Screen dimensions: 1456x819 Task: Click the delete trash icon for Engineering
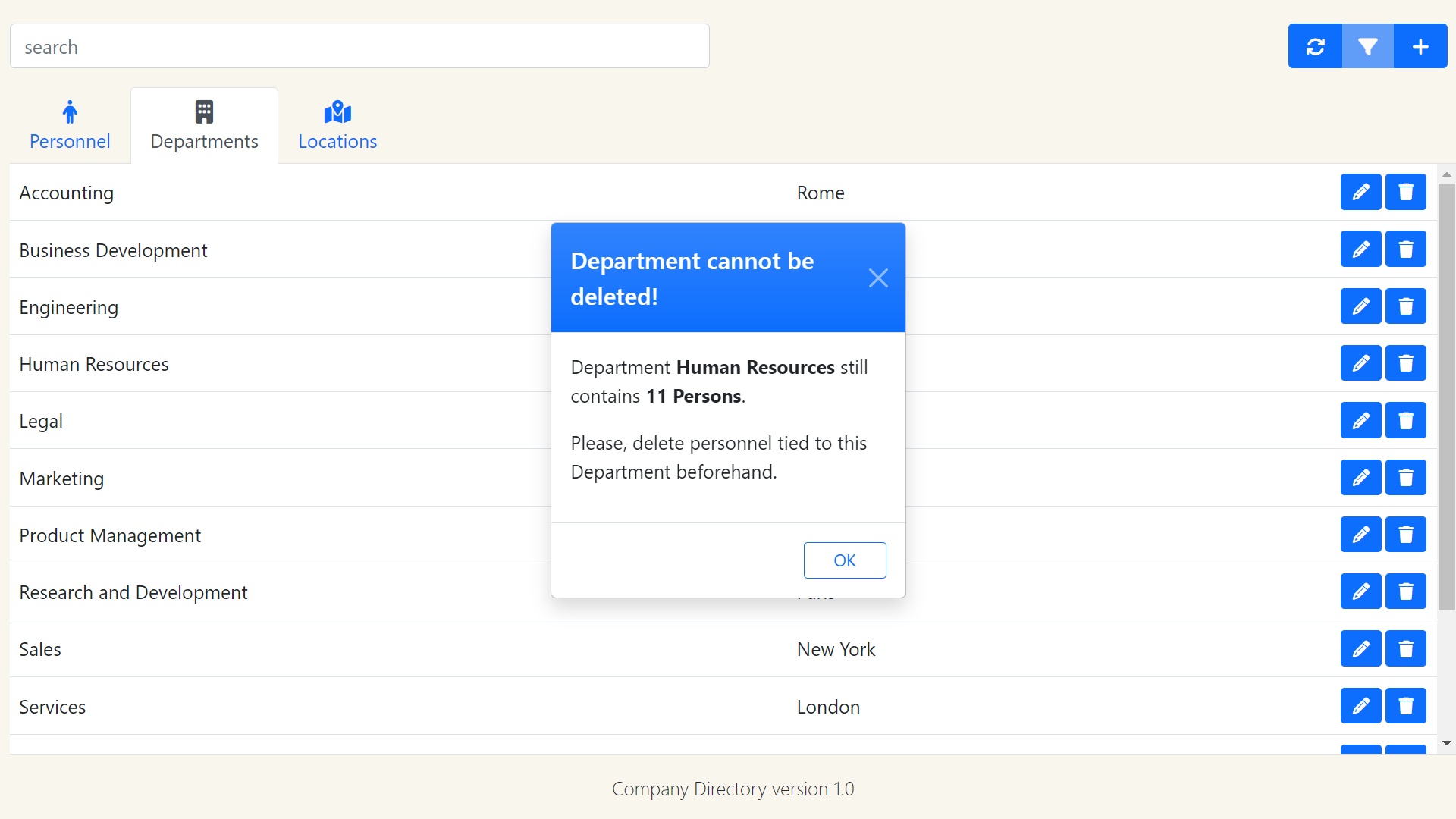click(x=1405, y=306)
